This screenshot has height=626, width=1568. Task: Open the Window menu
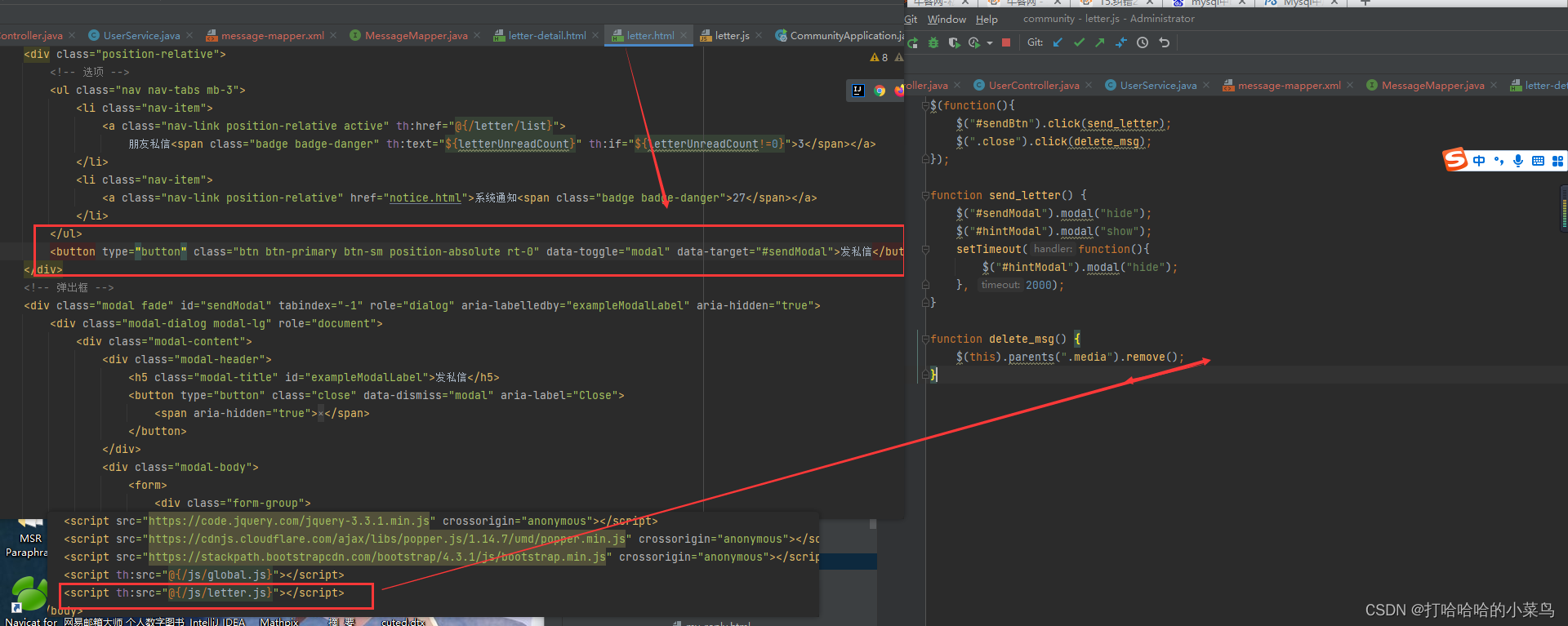click(x=947, y=19)
